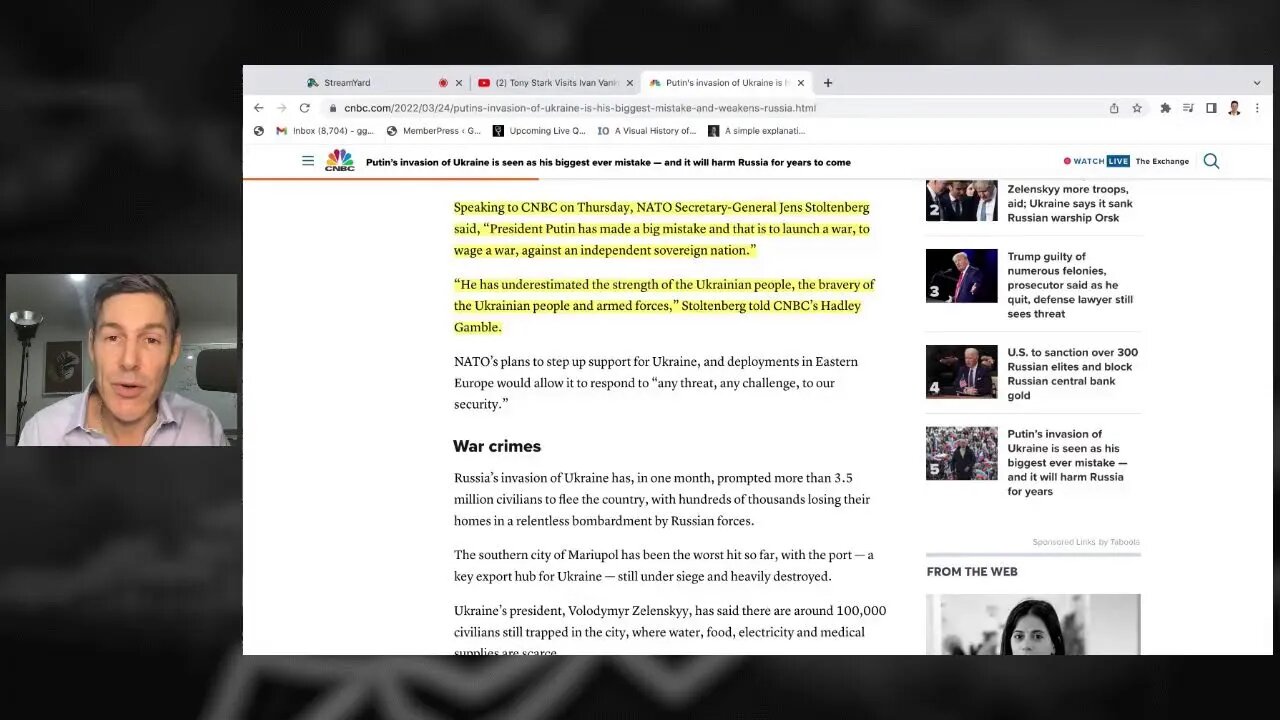Screen dimensions: 1280x720
Task: Close the CNBC article tab
Action: (x=800, y=83)
